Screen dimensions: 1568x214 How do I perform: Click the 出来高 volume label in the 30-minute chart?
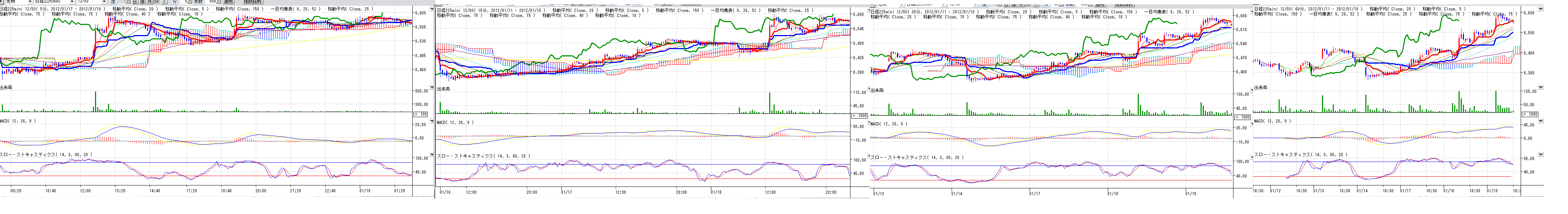877,90
